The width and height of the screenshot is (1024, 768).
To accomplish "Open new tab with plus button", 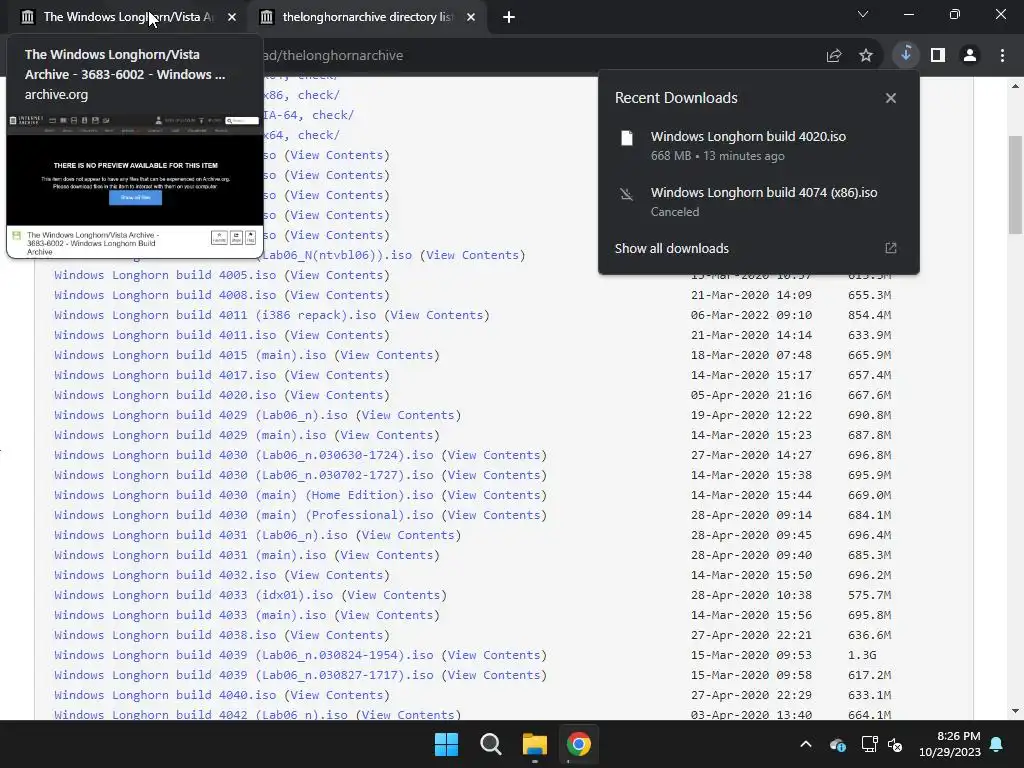I will pos(509,17).
